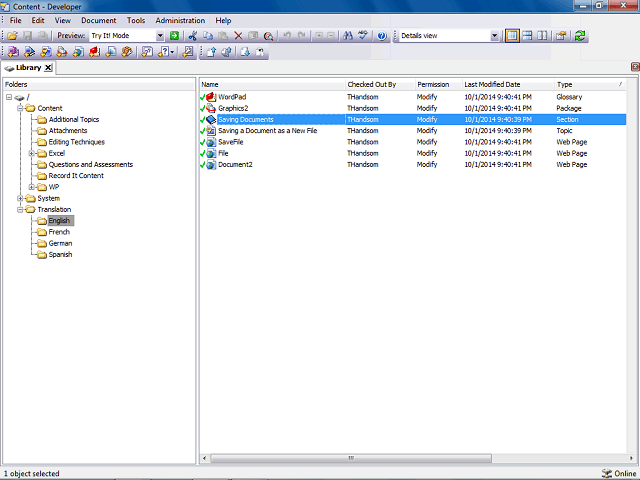Open help via blue question mark icon
The image size is (640, 480).
pos(382,36)
